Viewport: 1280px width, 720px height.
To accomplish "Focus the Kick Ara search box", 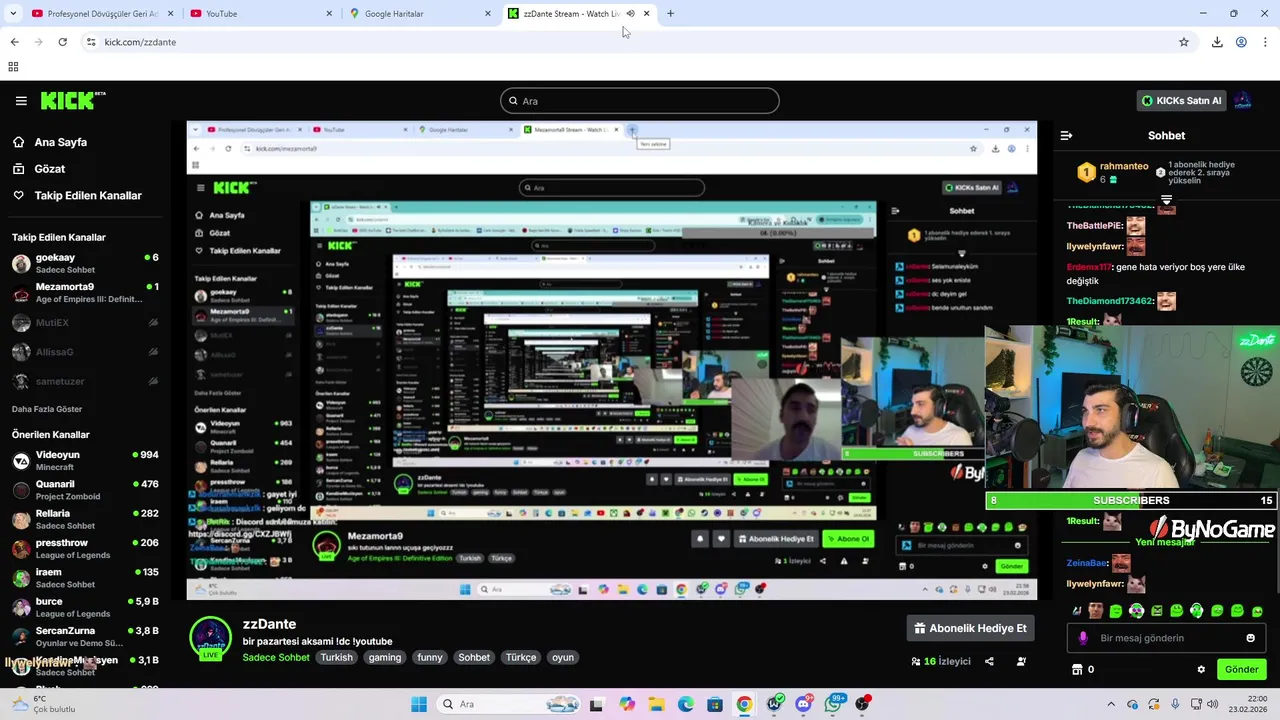I will pyautogui.click(x=640, y=101).
